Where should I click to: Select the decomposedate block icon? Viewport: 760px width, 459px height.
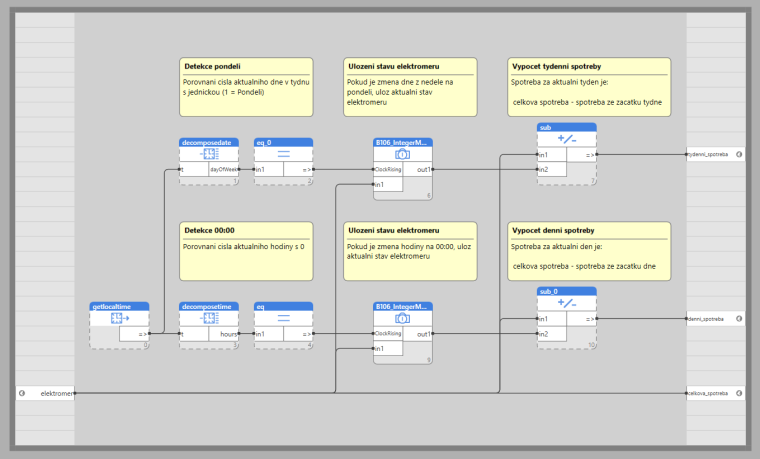pyautogui.click(x=209, y=154)
